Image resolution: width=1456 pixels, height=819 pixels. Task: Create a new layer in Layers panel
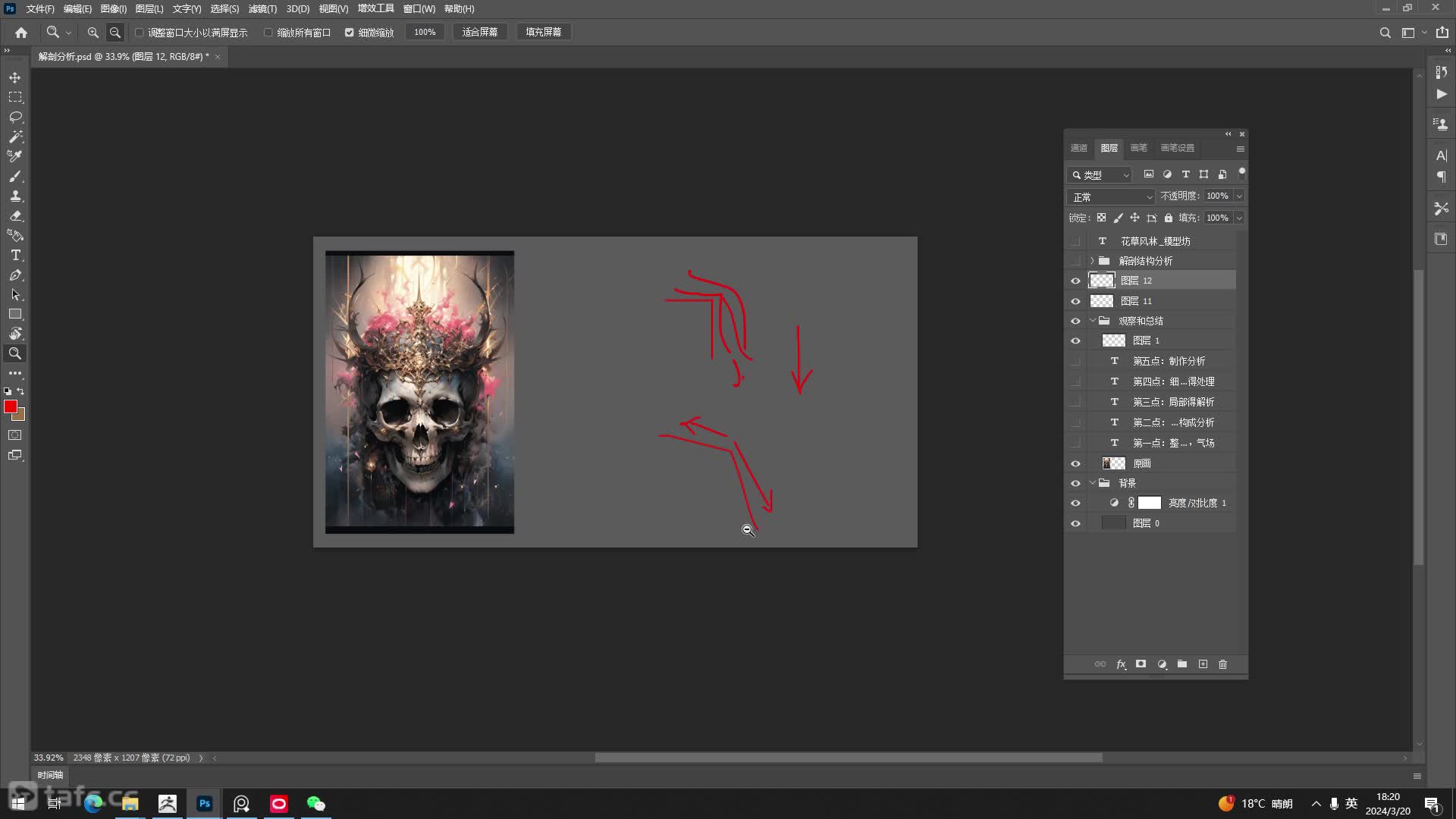(x=1203, y=664)
